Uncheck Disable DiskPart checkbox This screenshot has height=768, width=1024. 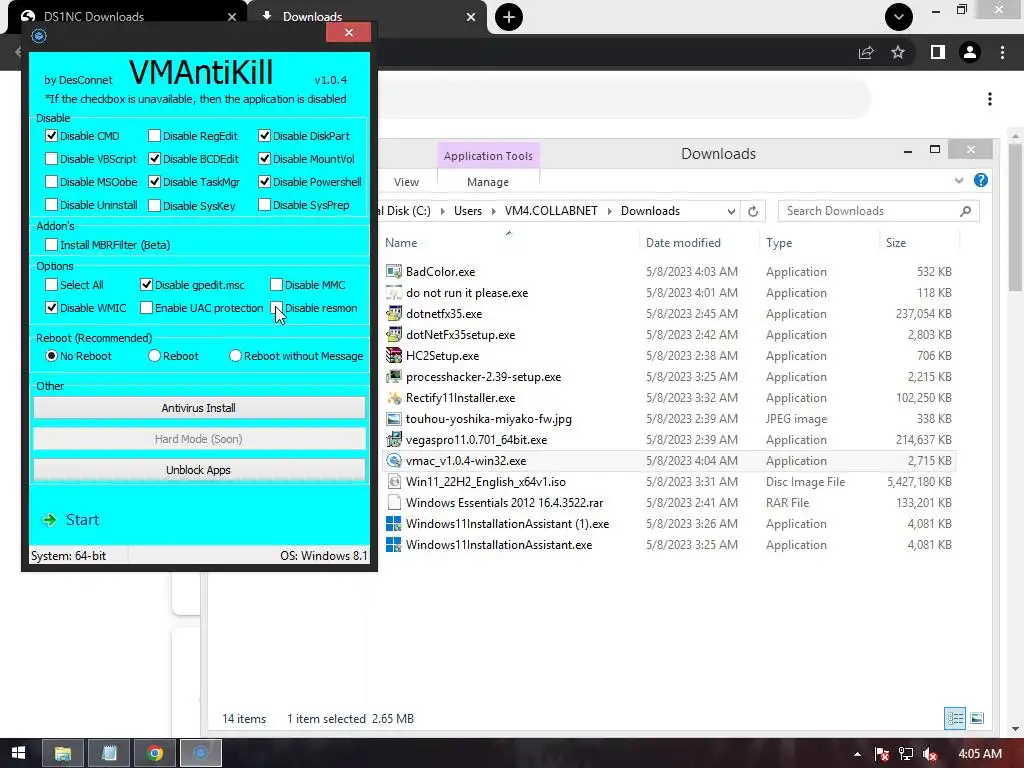pos(264,136)
